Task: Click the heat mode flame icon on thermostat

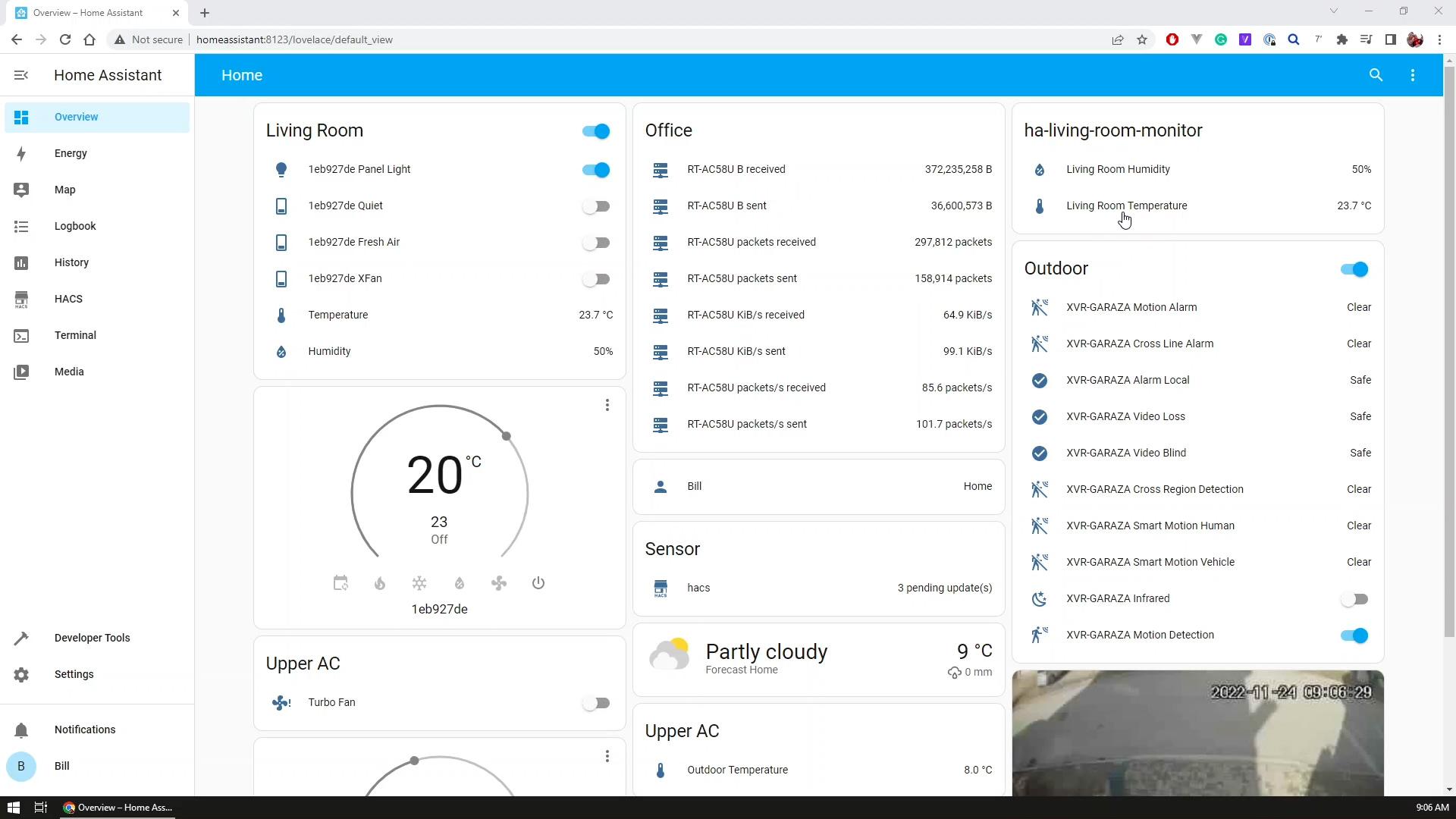Action: click(380, 583)
